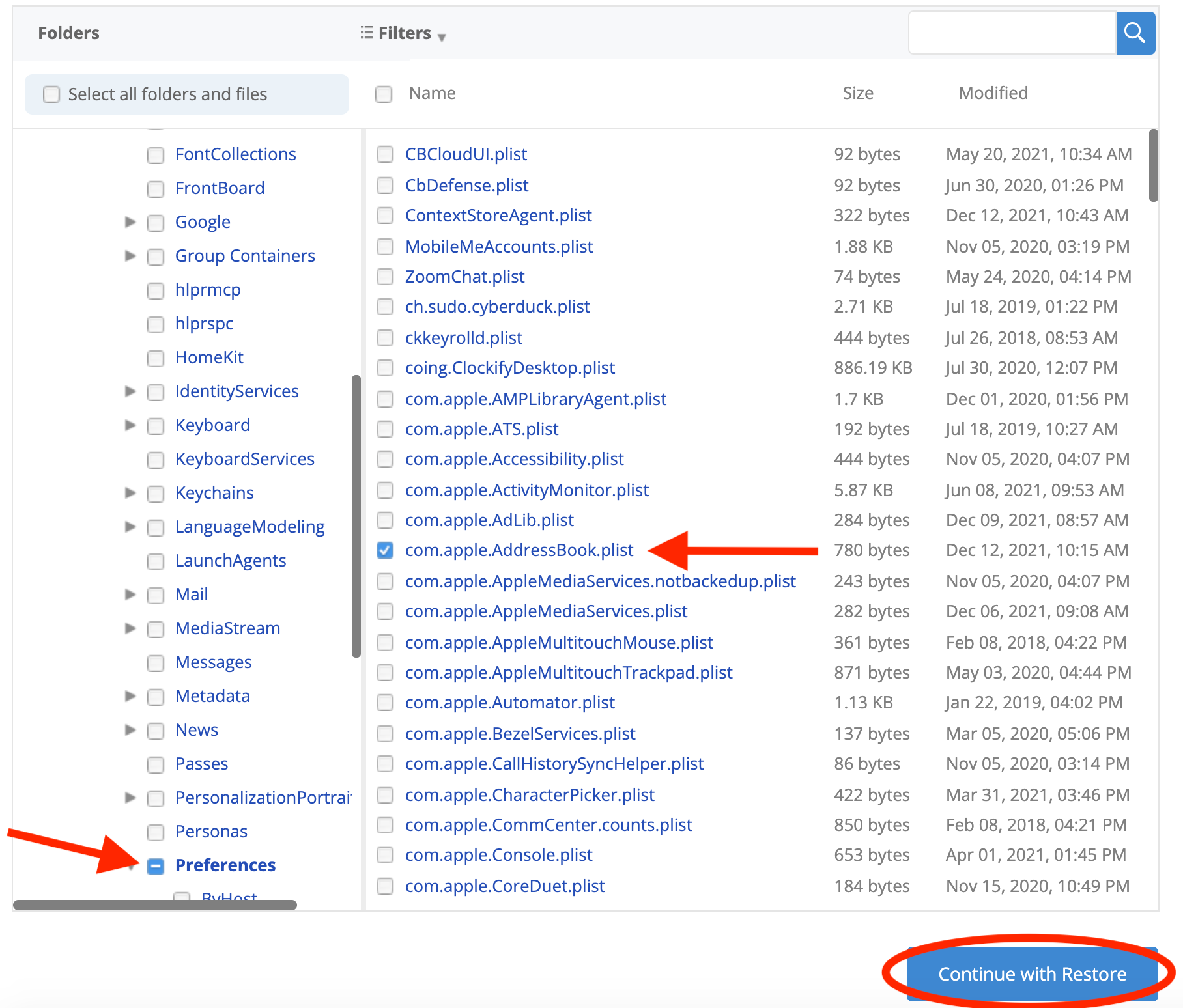Open com.apple.BezelServices.plist link
The width and height of the screenshot is (1183, 1008).
(520, 734)
